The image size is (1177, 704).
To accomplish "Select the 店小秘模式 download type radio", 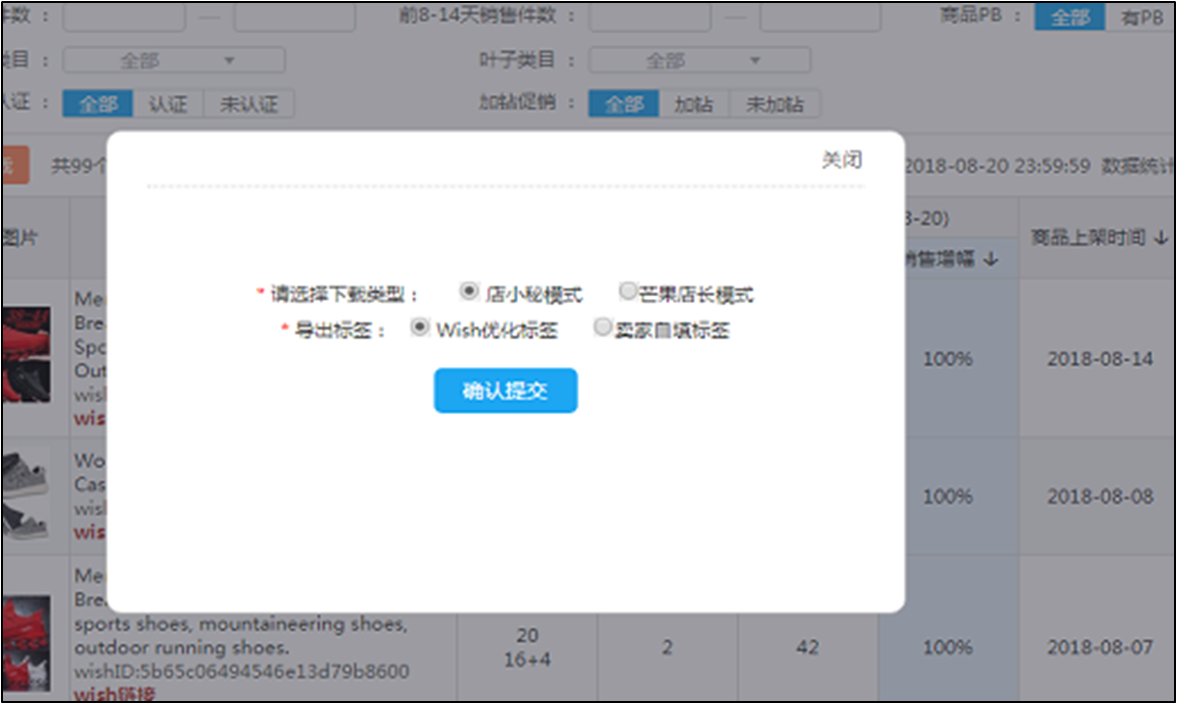I will click(x=468, y=292).
